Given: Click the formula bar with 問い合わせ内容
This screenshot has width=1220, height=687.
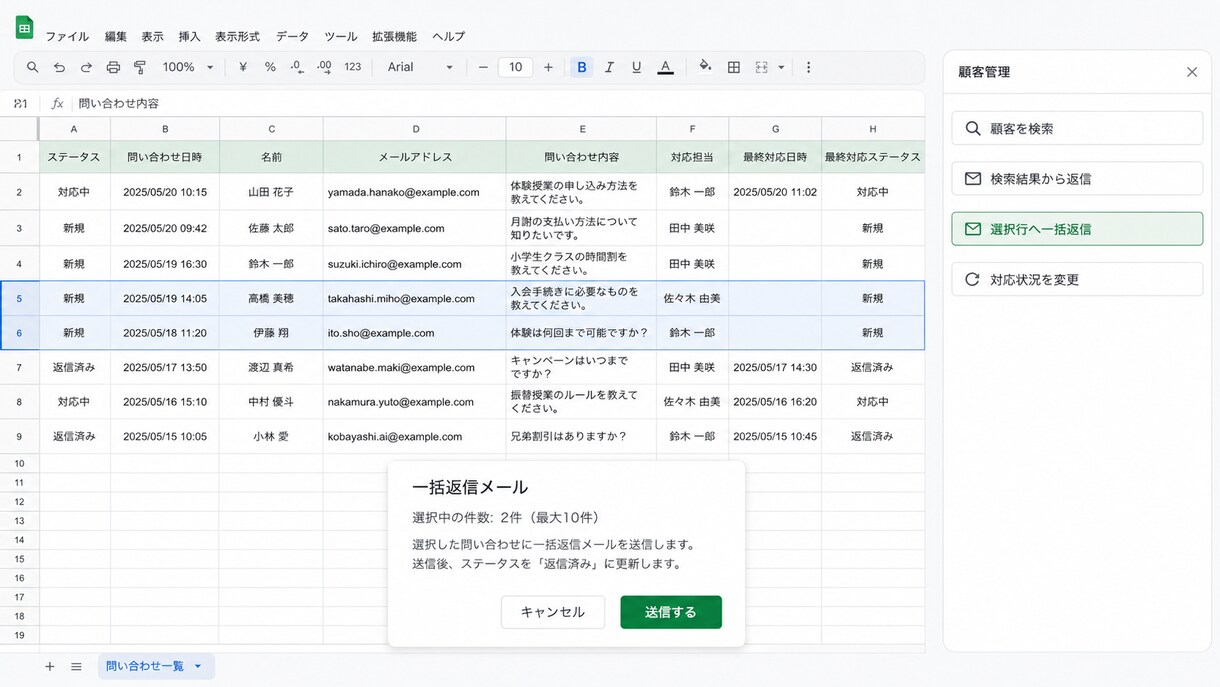Looking at the screenshot, I should 498,103.
